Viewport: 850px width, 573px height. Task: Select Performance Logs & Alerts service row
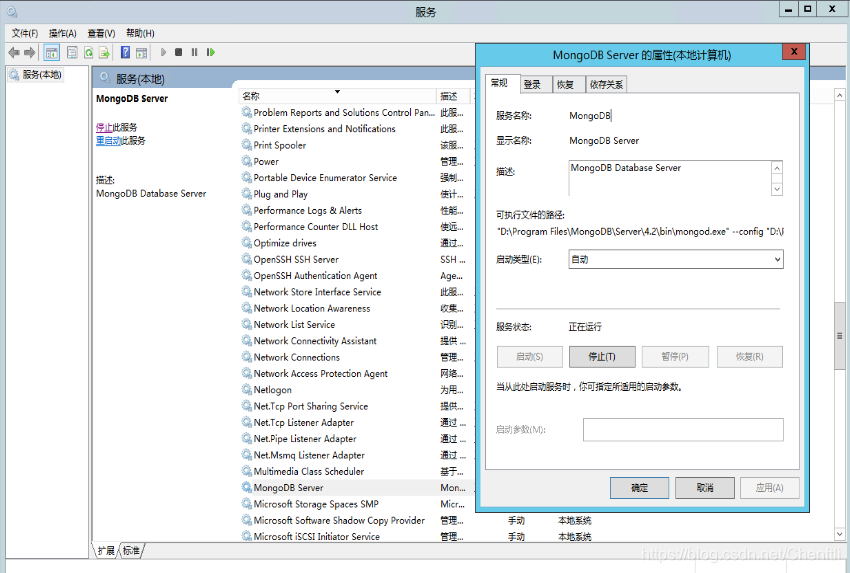tap(356, 210)
